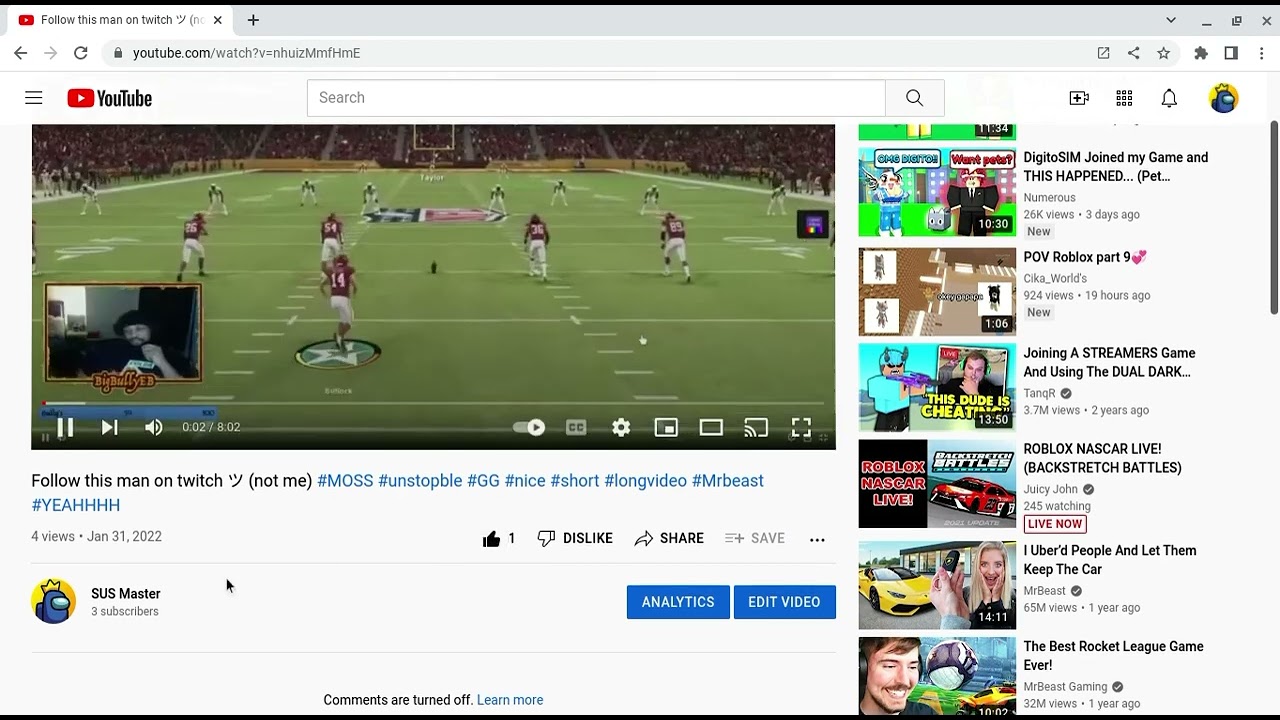Open the POV Roblox part 9 thumbnail
The width and height of the screenshot is (1280, 720).
point(937,291)
